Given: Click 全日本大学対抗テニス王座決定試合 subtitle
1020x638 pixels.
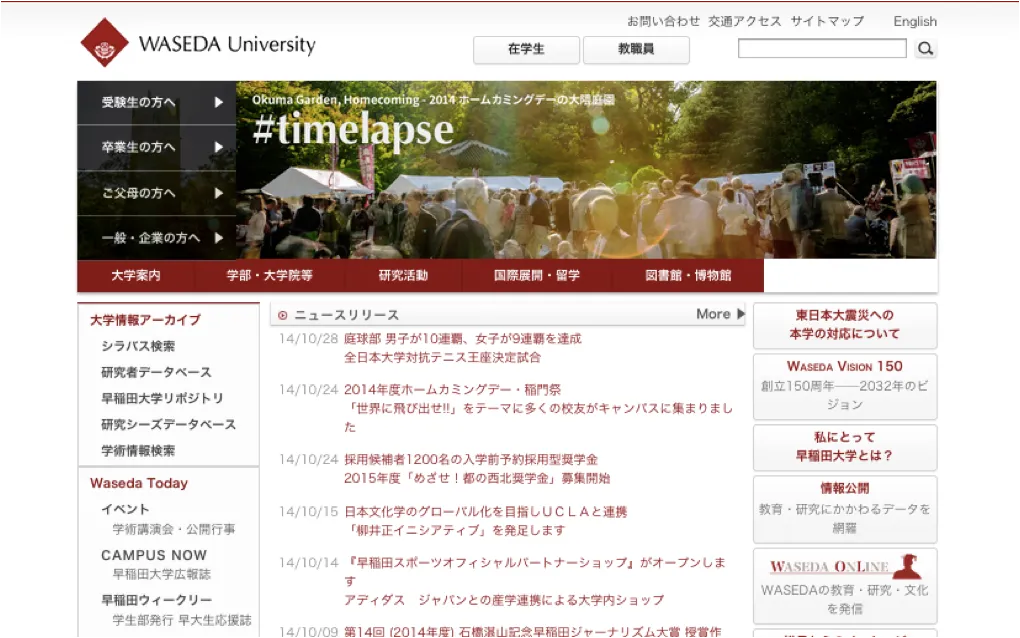Looking at the screenshot, I should click(x=442, y=358).
